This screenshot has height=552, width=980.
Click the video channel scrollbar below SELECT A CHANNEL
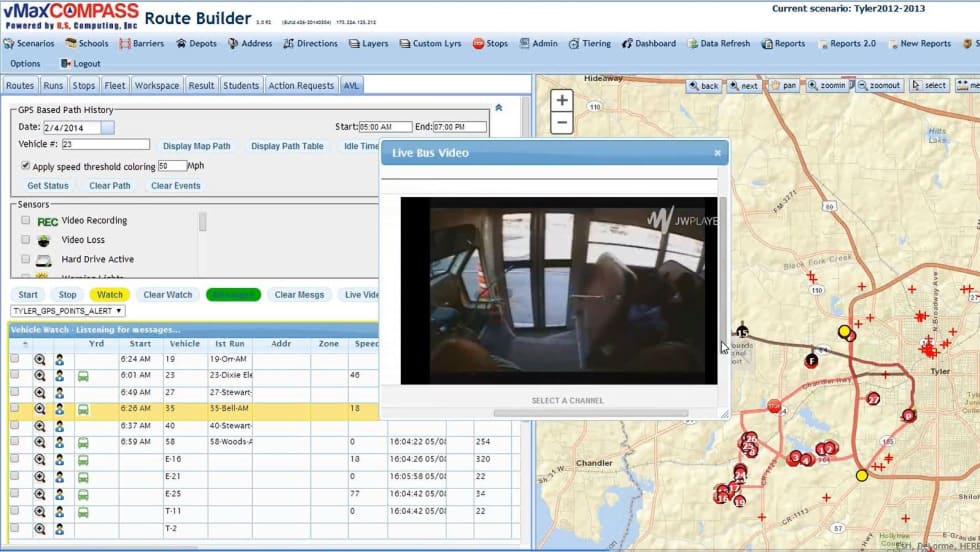click(590, 412)
